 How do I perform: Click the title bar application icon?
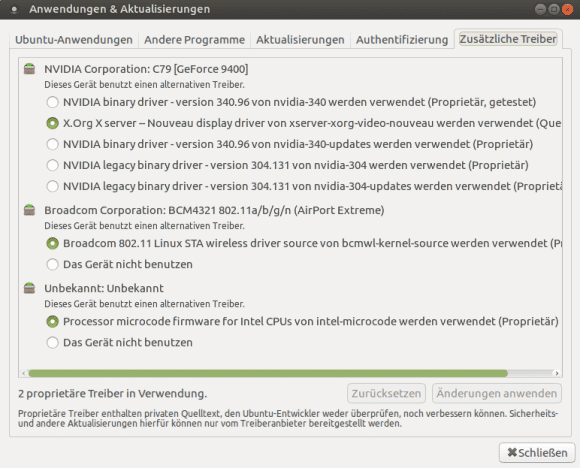tap(14, 9)
